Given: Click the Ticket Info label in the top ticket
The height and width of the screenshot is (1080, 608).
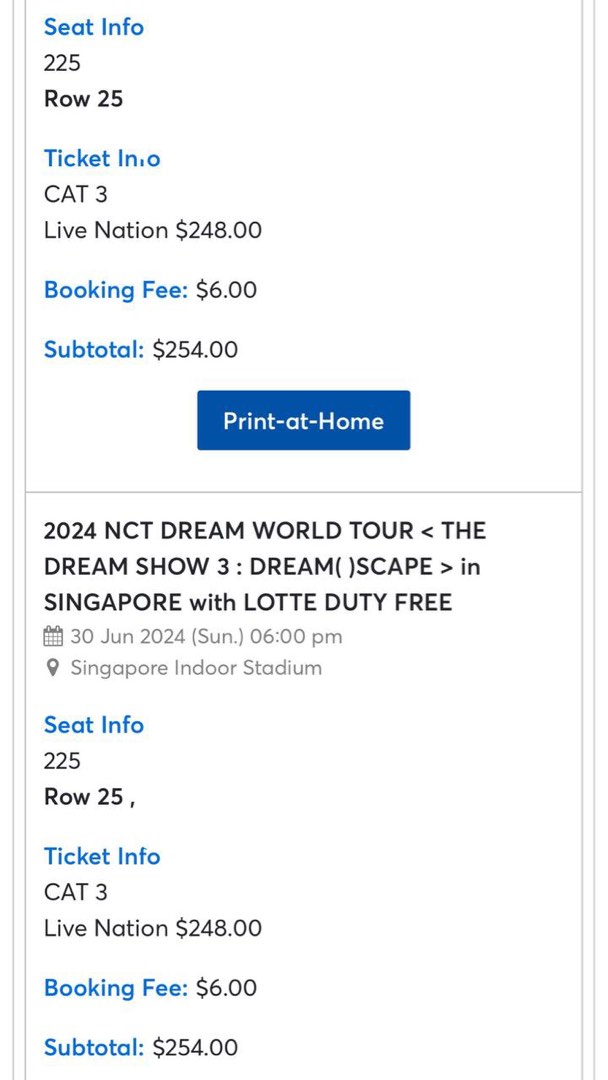Looking at the screenshot, I should 102,158.
